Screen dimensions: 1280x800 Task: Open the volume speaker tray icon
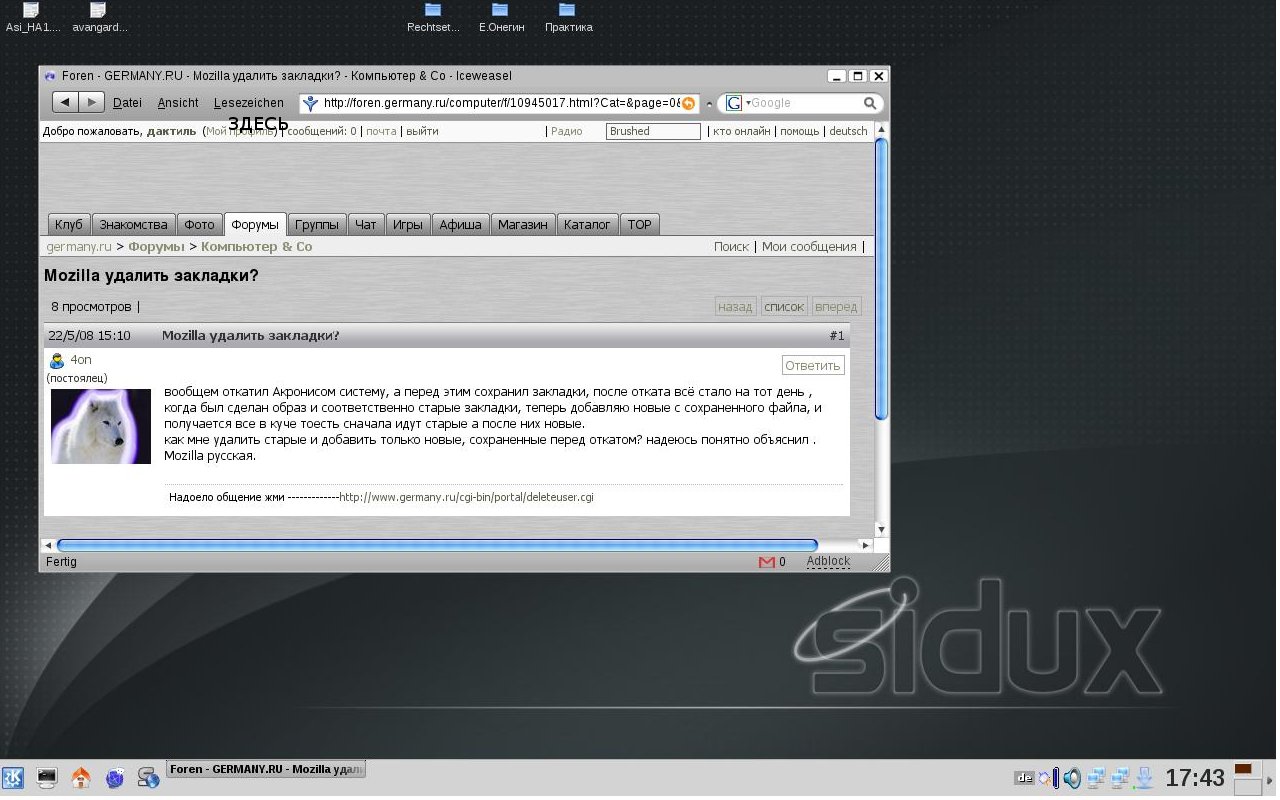click(x=1072, y=777)
